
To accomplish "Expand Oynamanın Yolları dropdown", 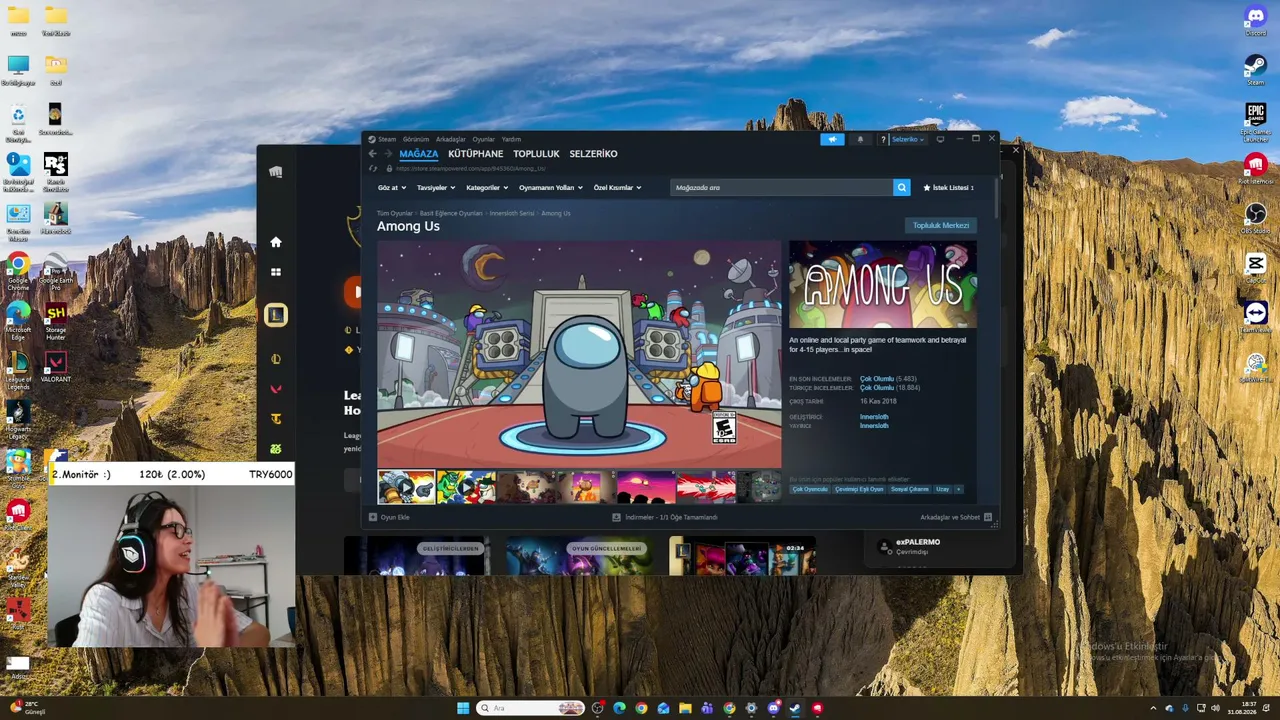I will coord(550,188).
